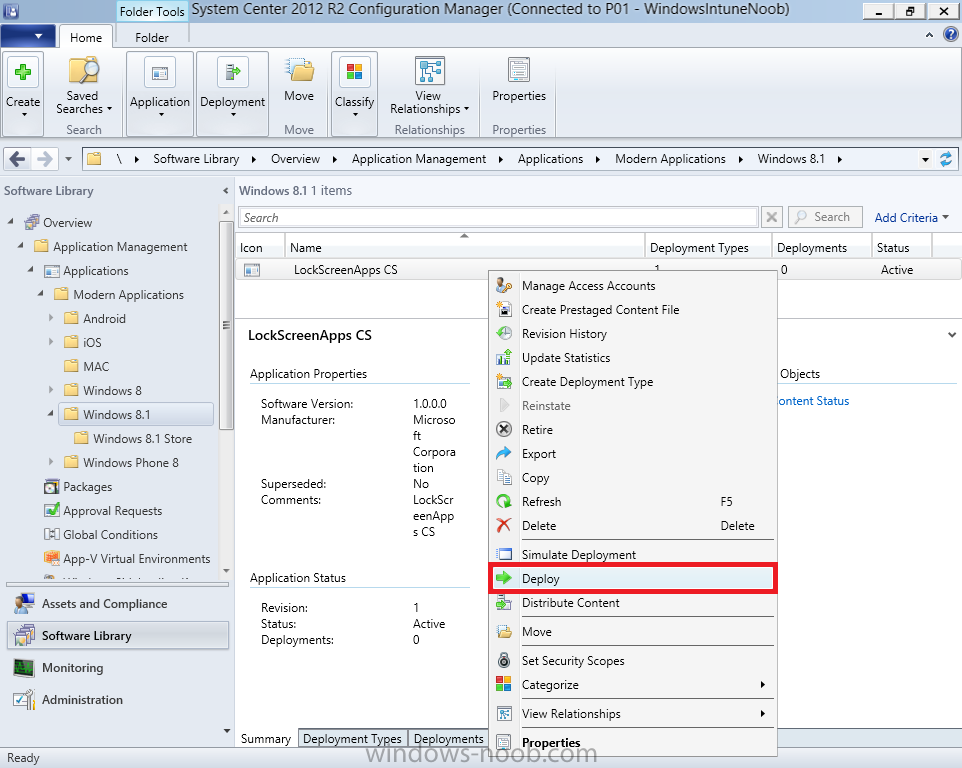
Task: Open the address bar history dropdown
Action: coord(925,159)
